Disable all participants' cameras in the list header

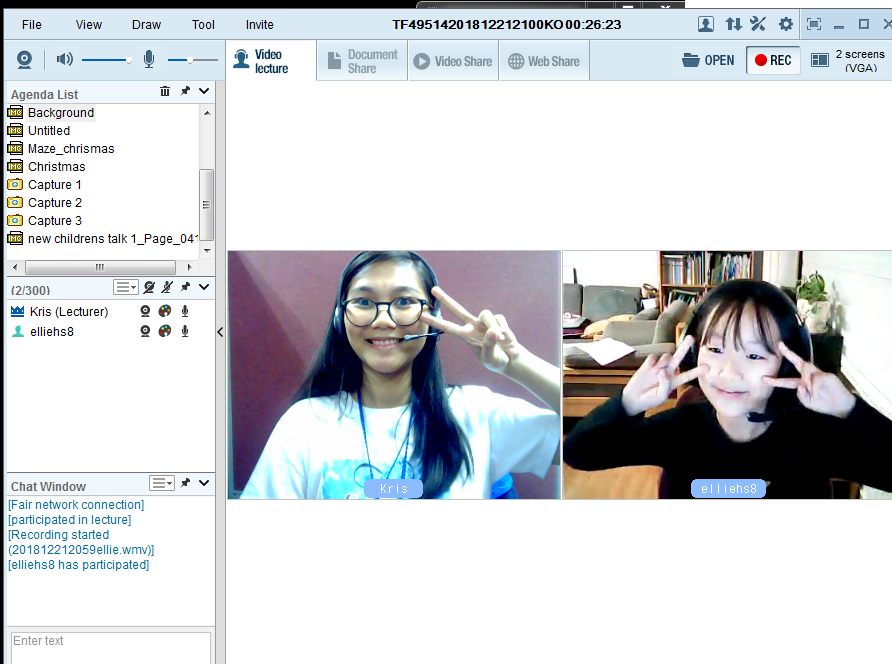click(x=149, y=288)
